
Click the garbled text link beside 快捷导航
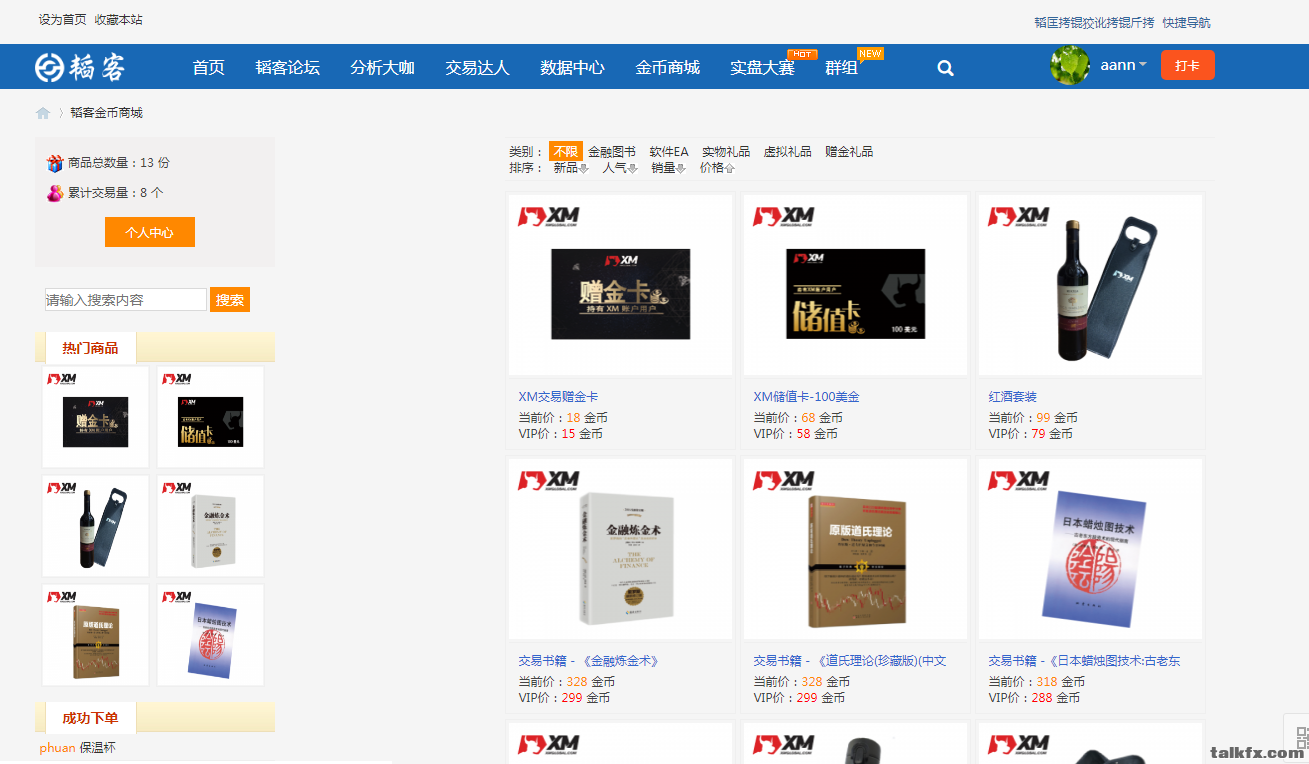pos(1094,22)
